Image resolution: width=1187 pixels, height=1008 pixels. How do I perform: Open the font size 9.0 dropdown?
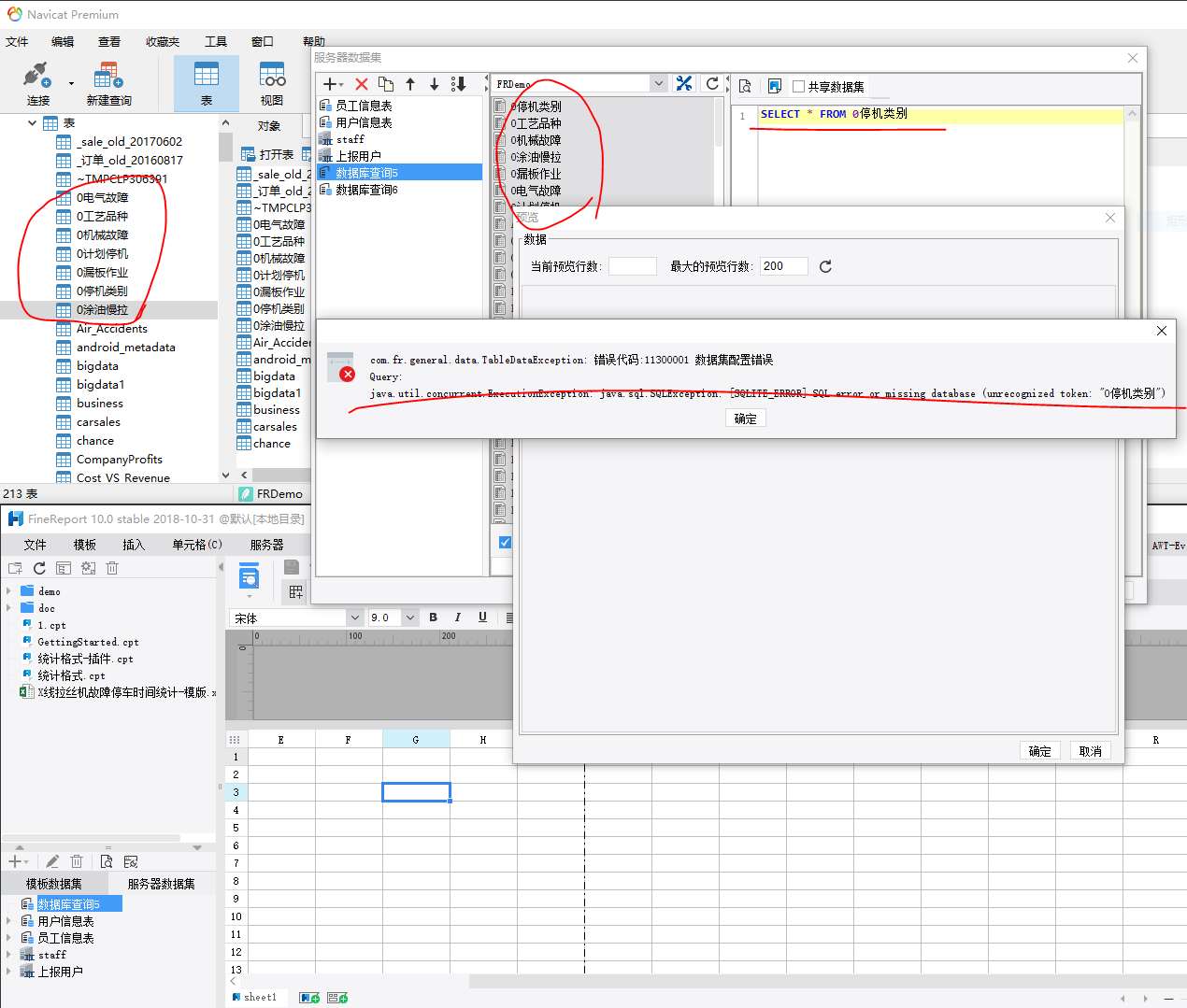(x=409, y=618)
